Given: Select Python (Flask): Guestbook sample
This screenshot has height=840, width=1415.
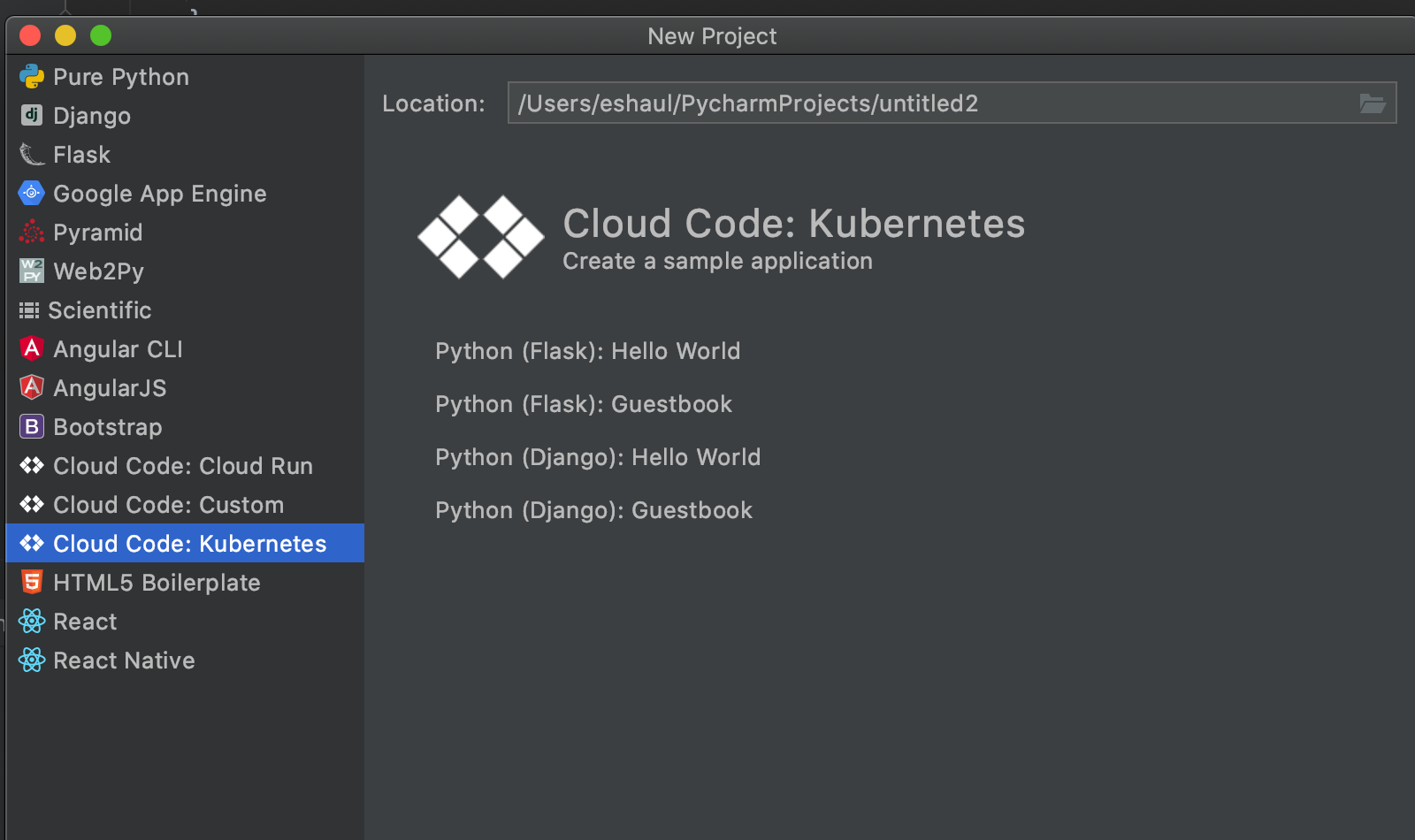Looking at the screenshot, I should [584, 404].
